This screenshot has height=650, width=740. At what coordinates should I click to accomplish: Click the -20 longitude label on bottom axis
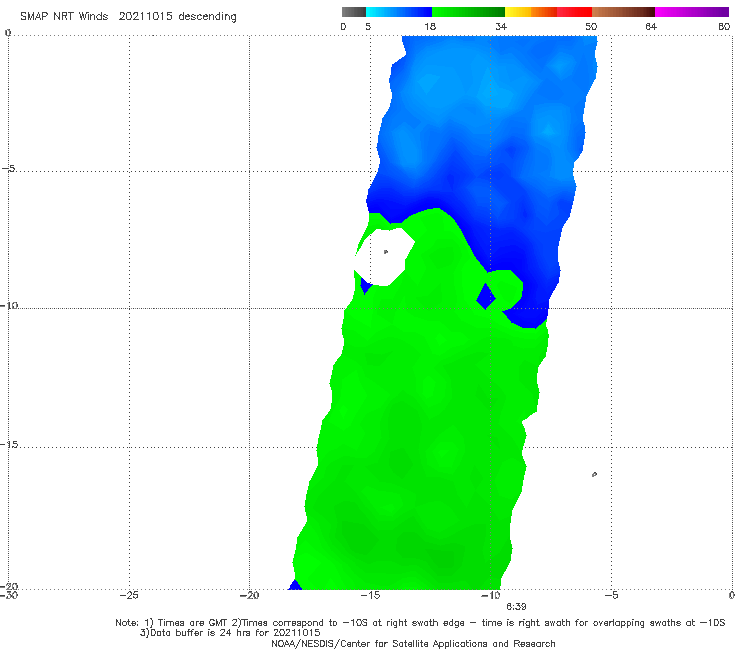[250, 595]
